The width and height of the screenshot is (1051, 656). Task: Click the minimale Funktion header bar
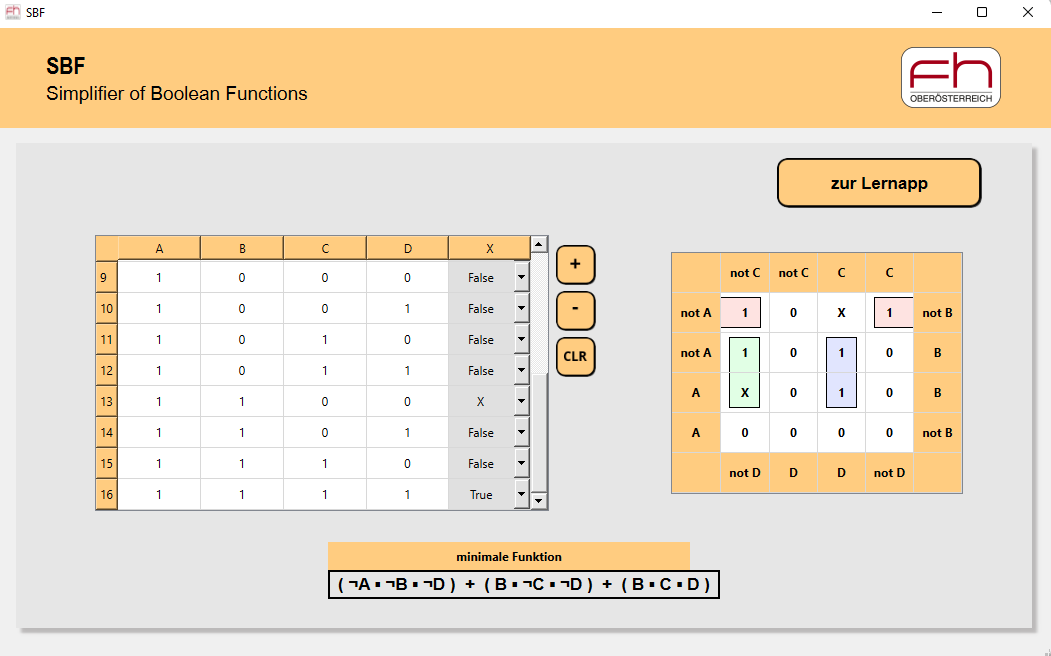pos(509,556)
